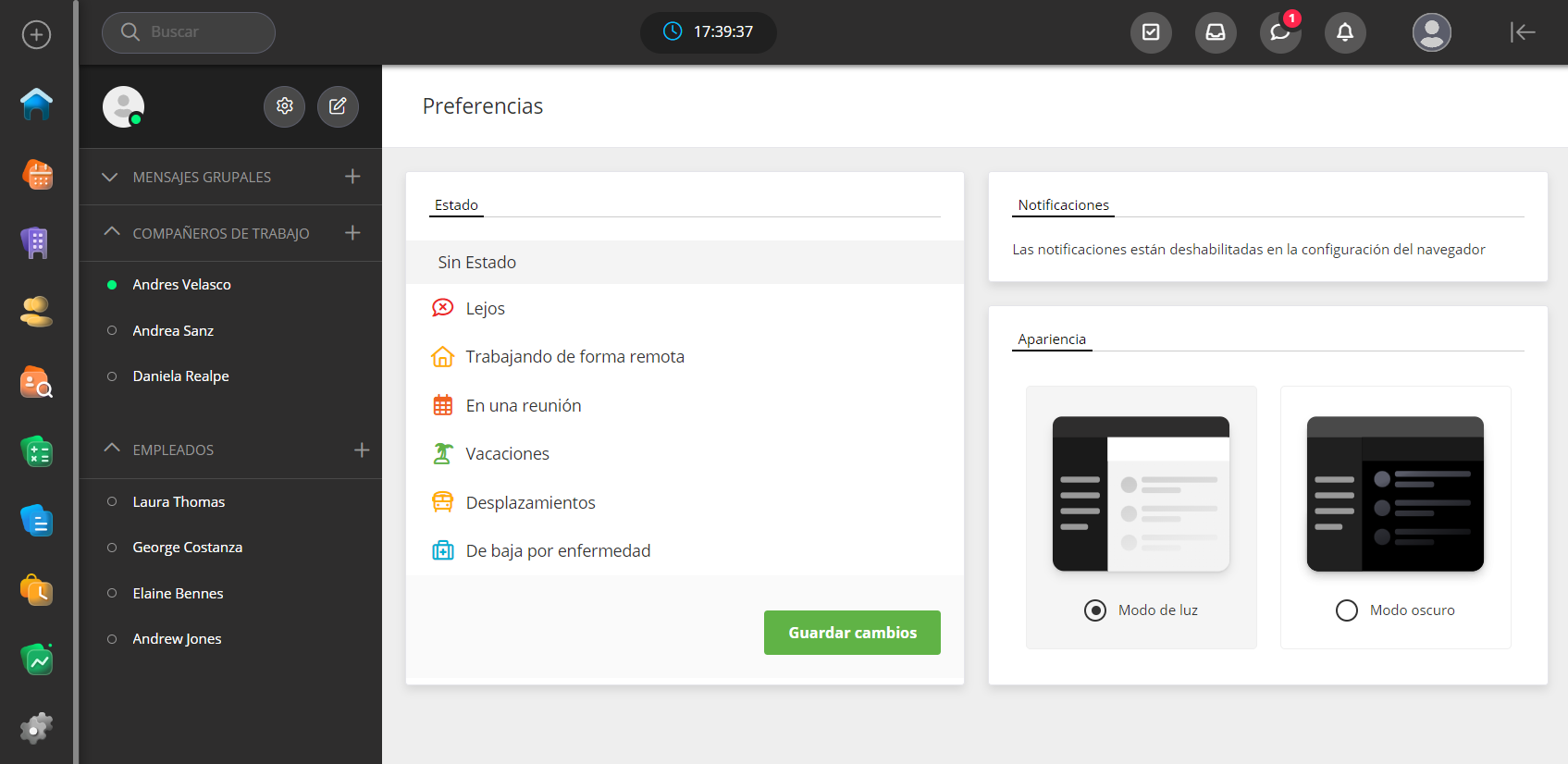Viewport: 1568px width, 764px height.
Task: Click the compose new message icon
Action: point(338,106)
